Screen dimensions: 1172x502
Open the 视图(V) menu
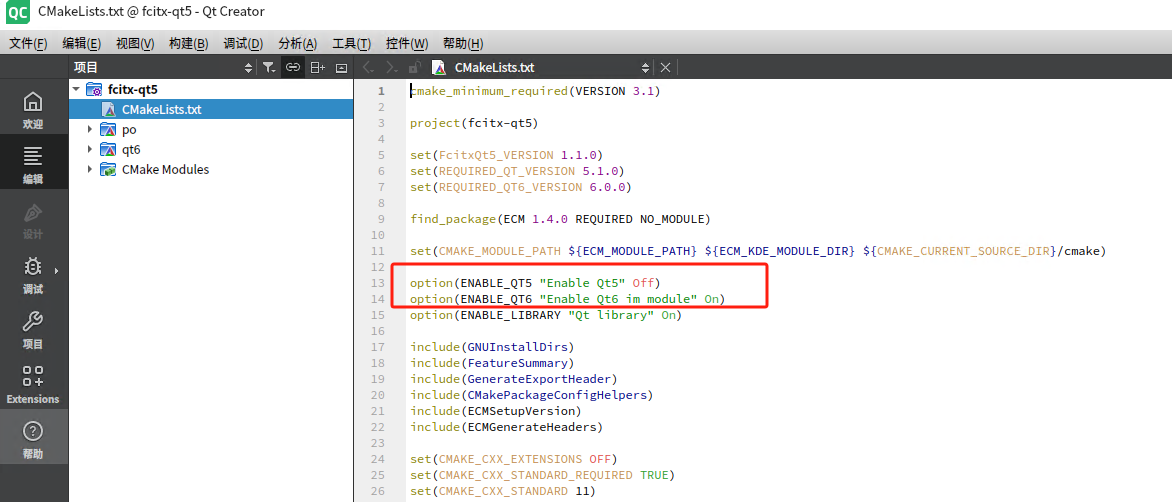[x=135, y=43]
